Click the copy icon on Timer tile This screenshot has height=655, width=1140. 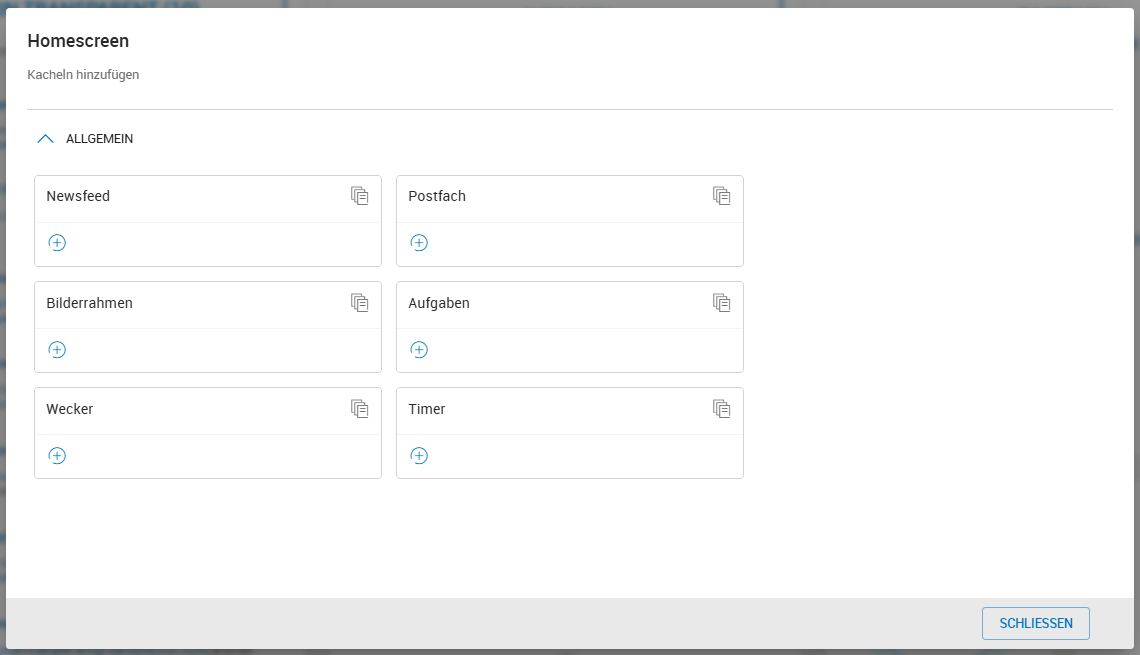point(721,409)
